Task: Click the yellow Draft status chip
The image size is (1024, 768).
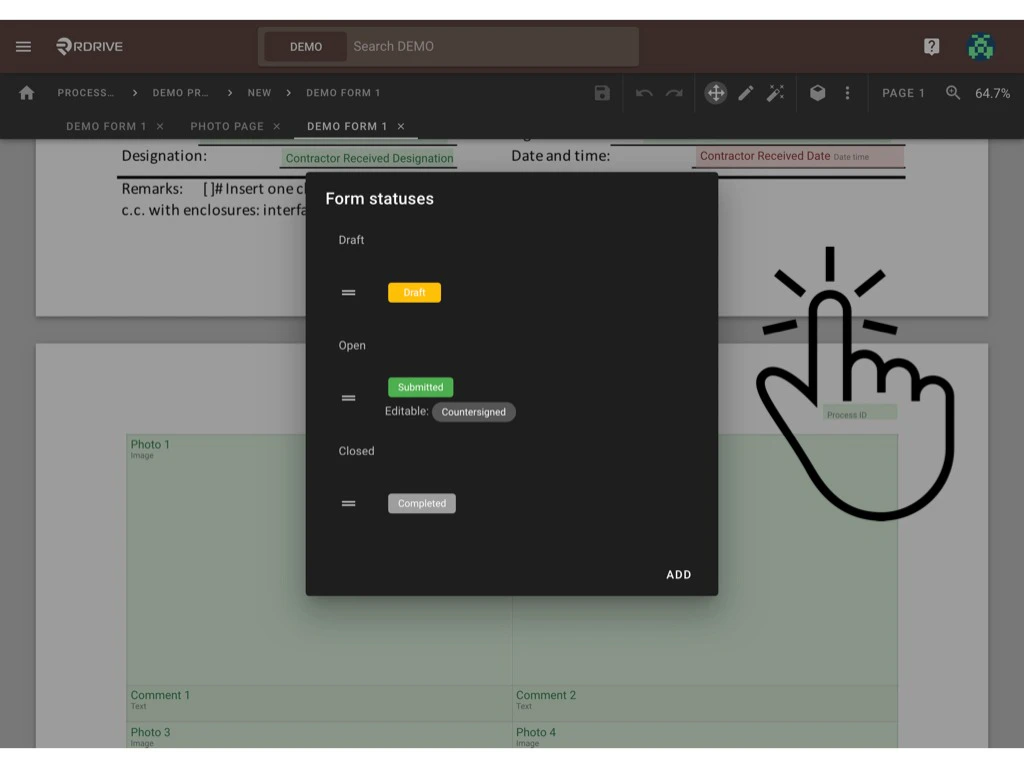Action: (414, 292)
